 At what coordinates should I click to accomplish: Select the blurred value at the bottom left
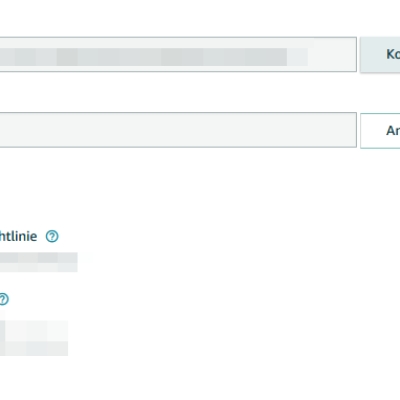pos(34,338)
